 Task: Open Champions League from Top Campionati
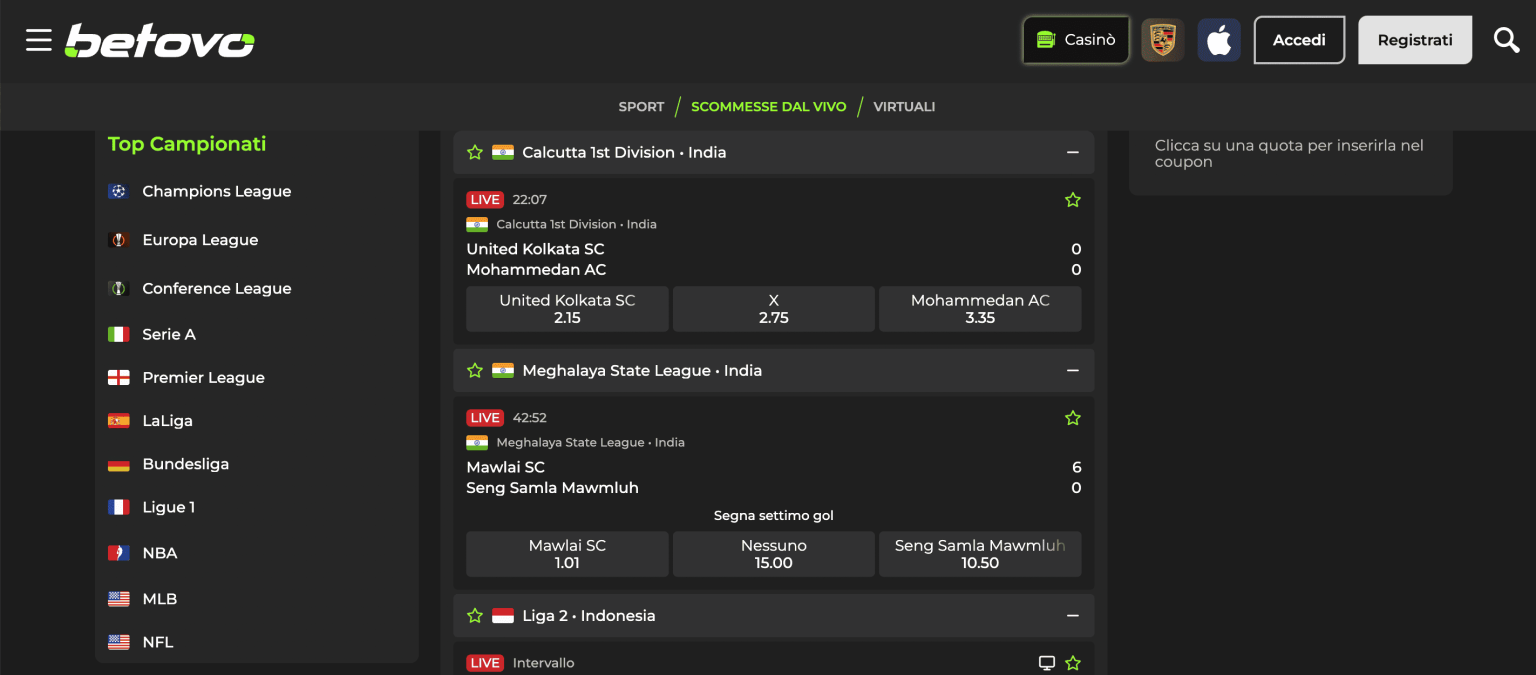pyautogui.click(x=217, y=191)
